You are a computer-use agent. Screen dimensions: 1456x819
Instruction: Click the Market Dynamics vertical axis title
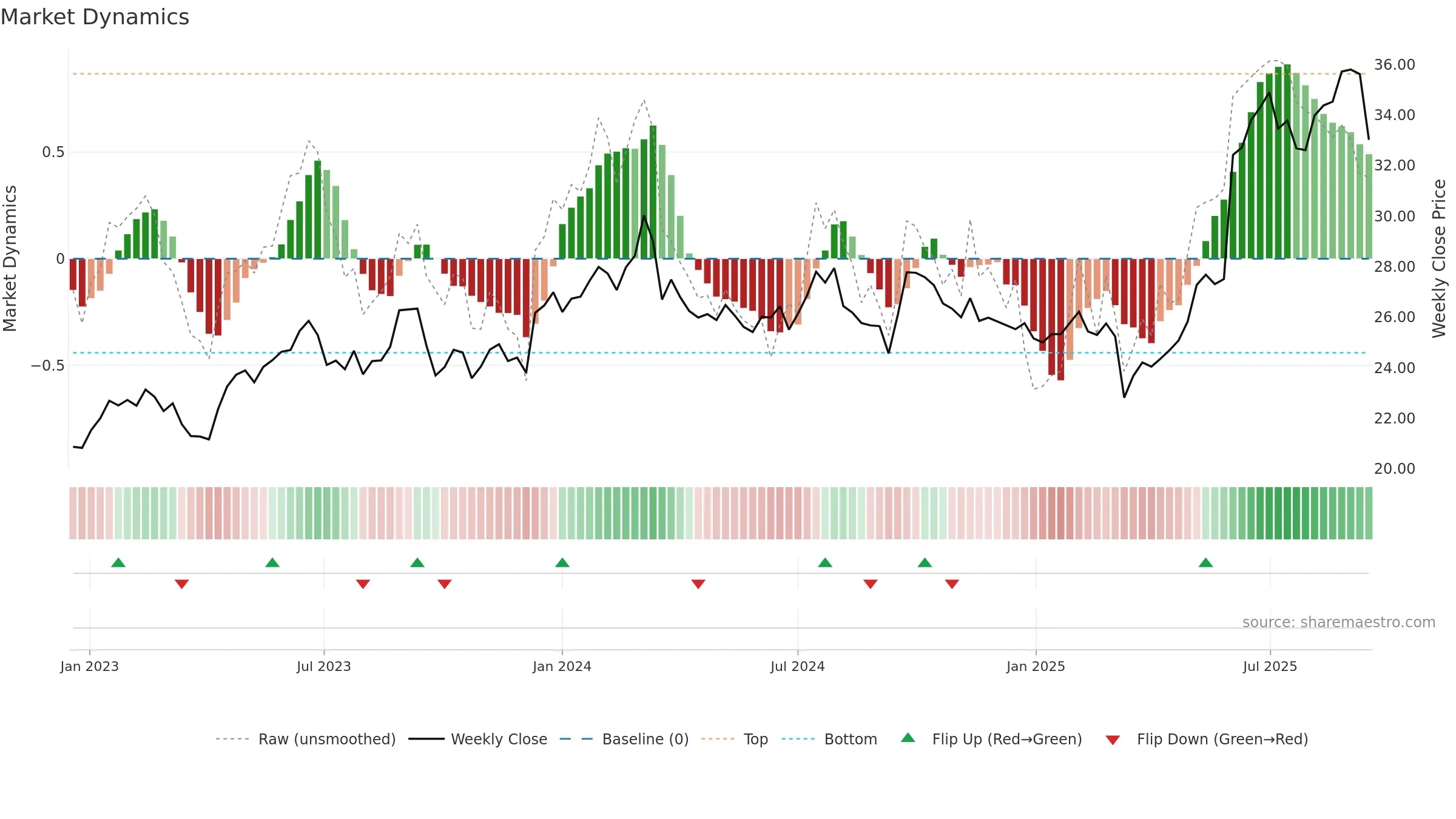[x=10, y=258]
